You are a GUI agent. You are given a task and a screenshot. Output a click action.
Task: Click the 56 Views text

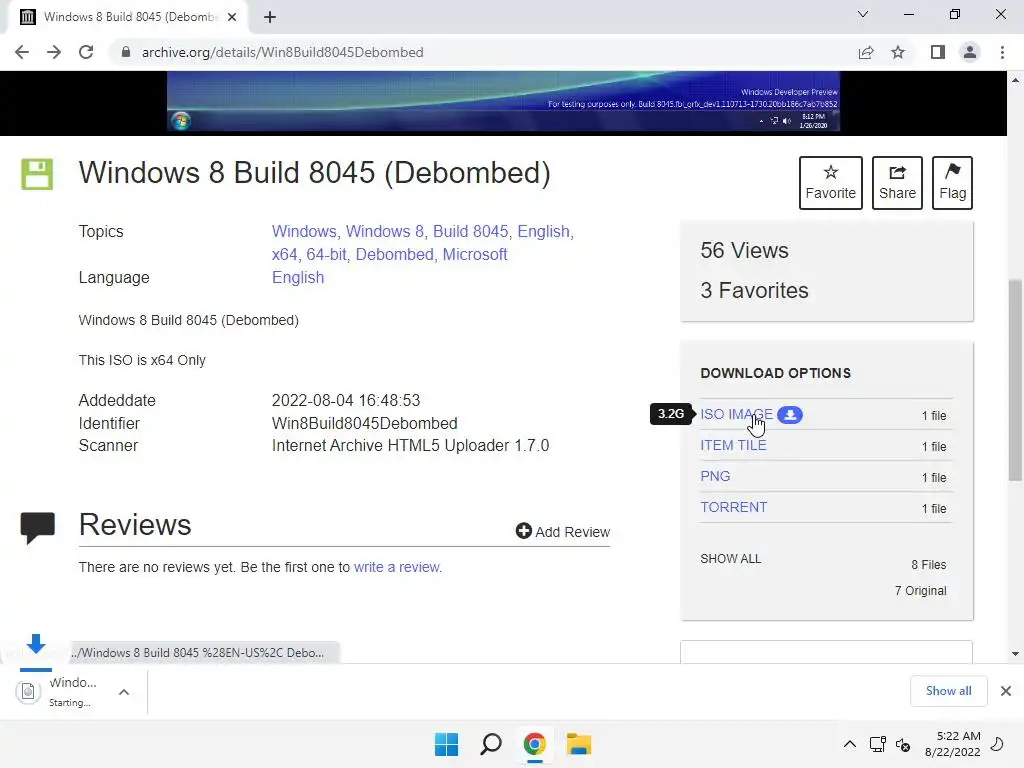744,251
